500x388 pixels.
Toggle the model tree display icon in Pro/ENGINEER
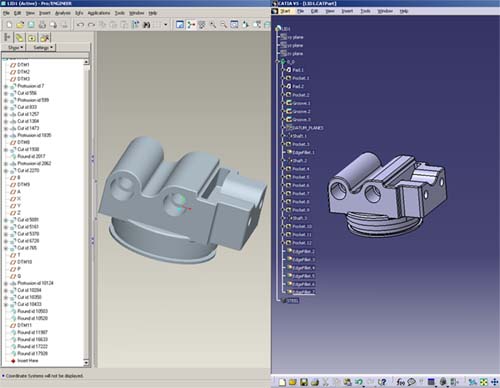point(7,37)
